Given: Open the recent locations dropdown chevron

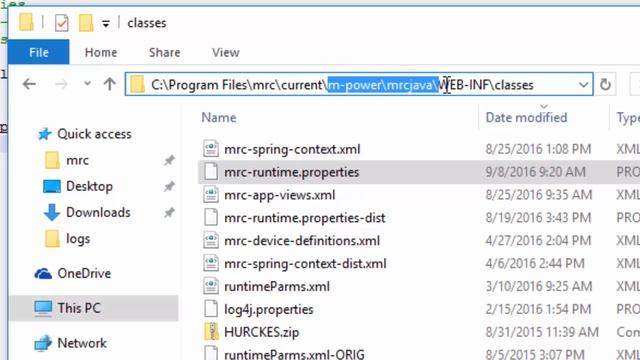Looking at the screenshot, I should click(x=87, y=84).
